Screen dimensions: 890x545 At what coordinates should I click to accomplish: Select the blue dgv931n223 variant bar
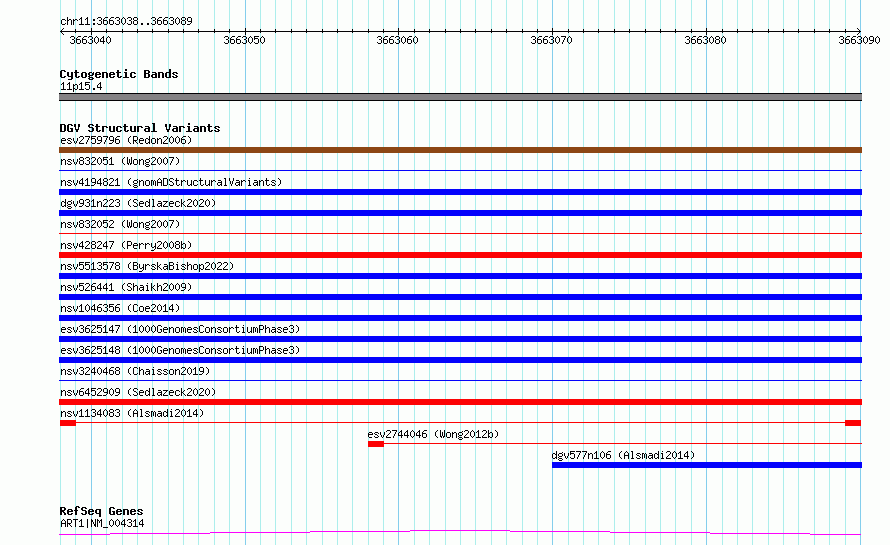460,213
